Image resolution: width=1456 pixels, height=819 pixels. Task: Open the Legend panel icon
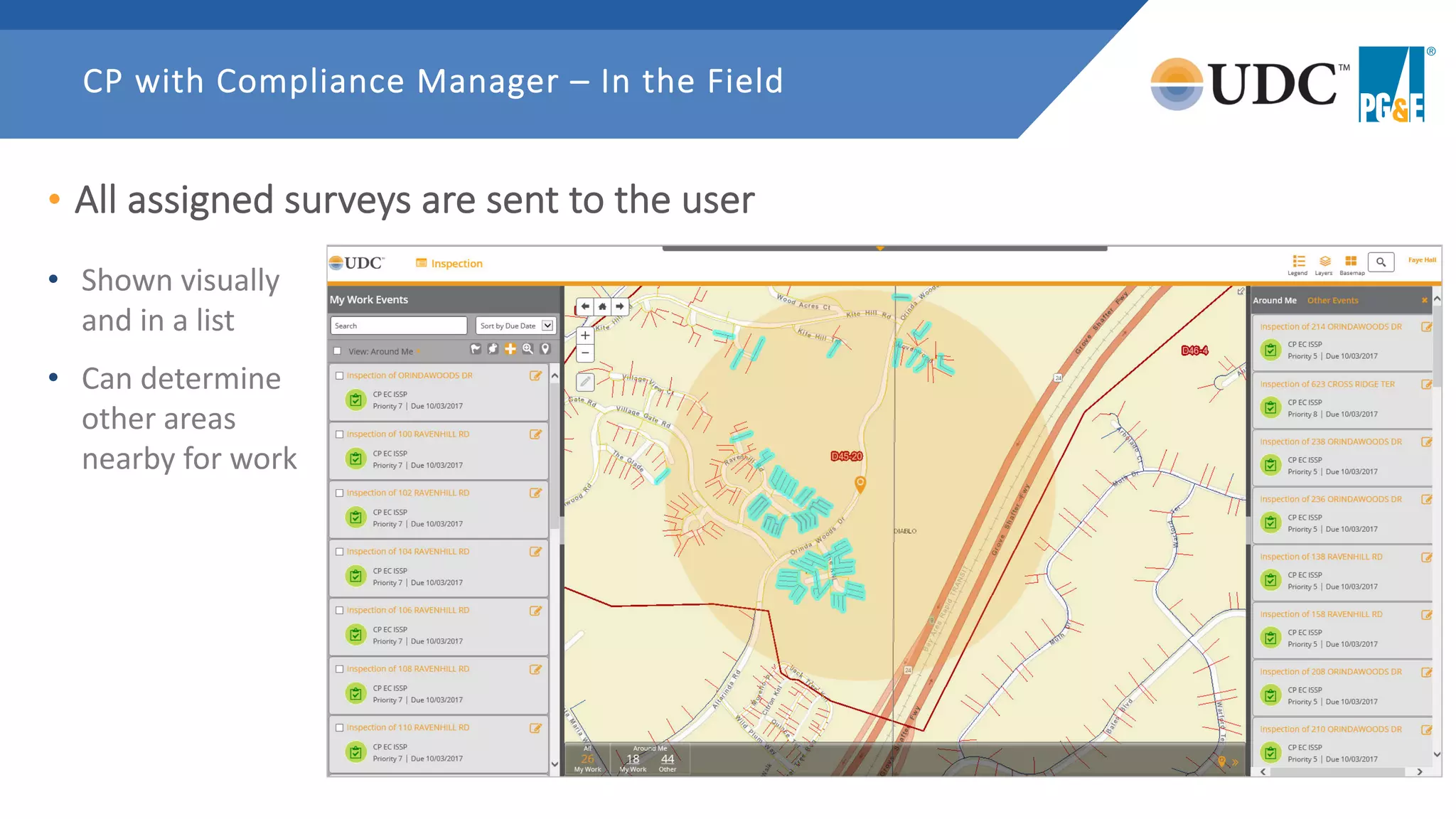point(1298,261)
